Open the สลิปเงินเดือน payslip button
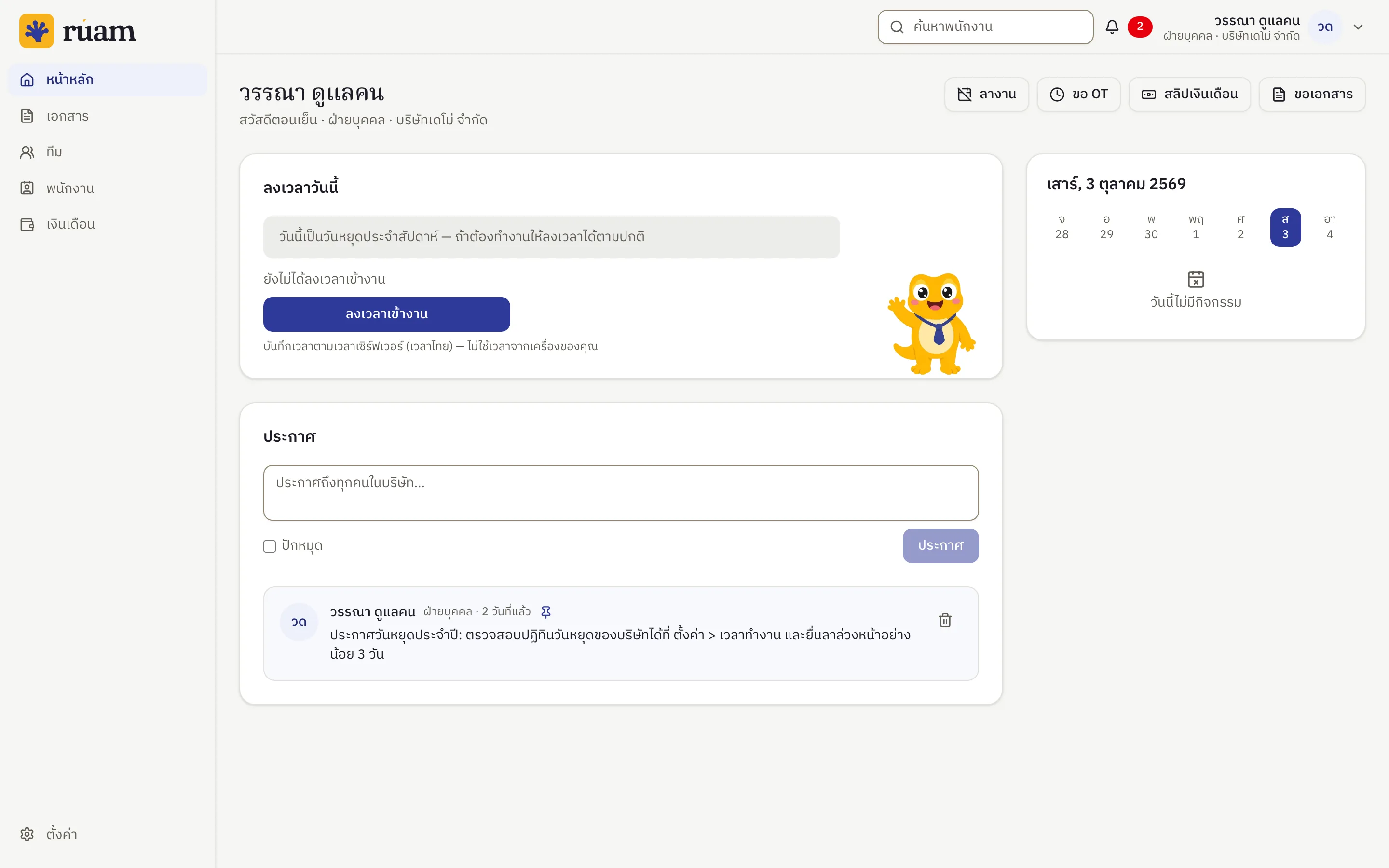This screenshot has width=1389, height=868. coord(1189,95)
